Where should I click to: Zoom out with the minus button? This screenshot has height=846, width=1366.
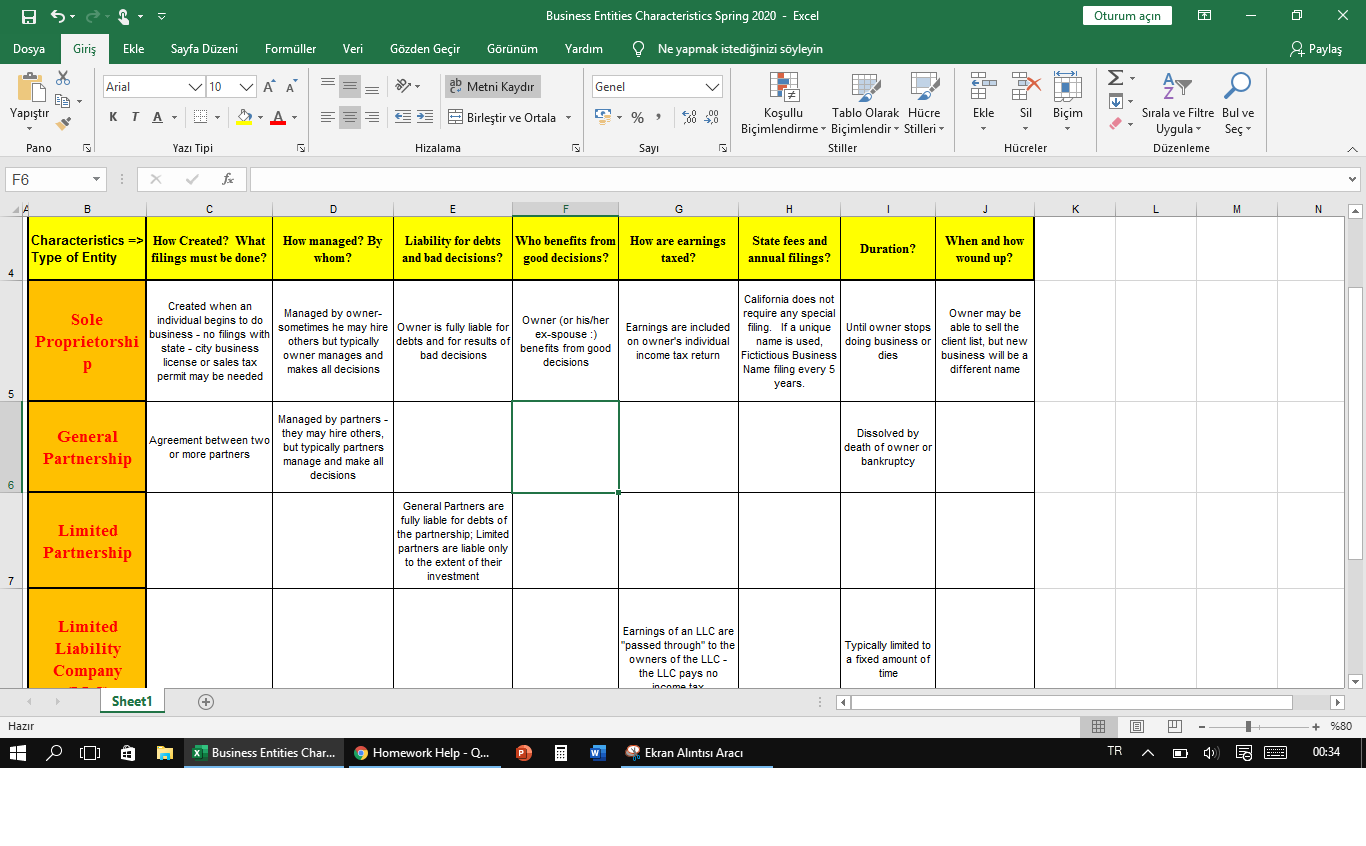[1202, 727]
